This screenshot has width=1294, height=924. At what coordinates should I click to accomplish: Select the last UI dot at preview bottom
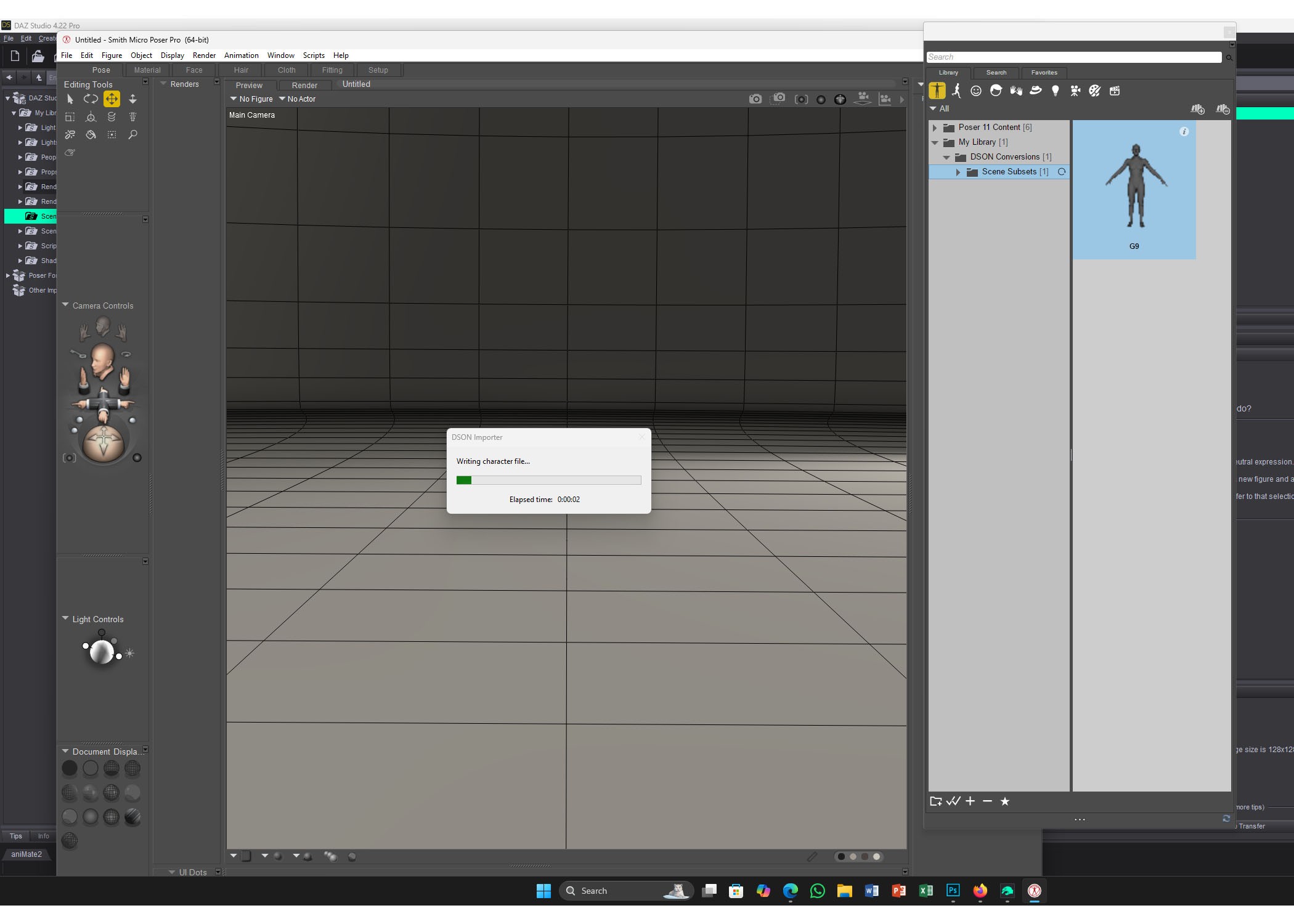pos(876,856)
